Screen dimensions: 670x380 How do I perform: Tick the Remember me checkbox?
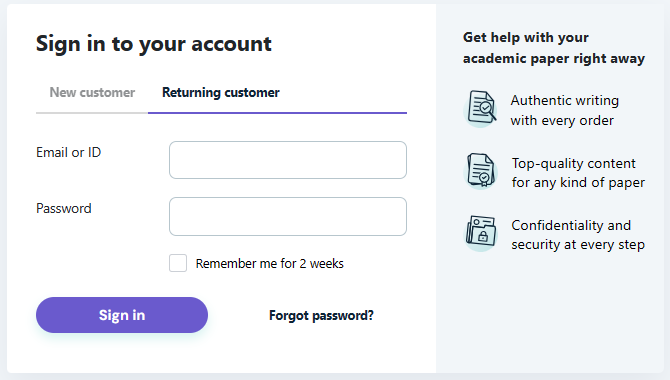(178, 263)
